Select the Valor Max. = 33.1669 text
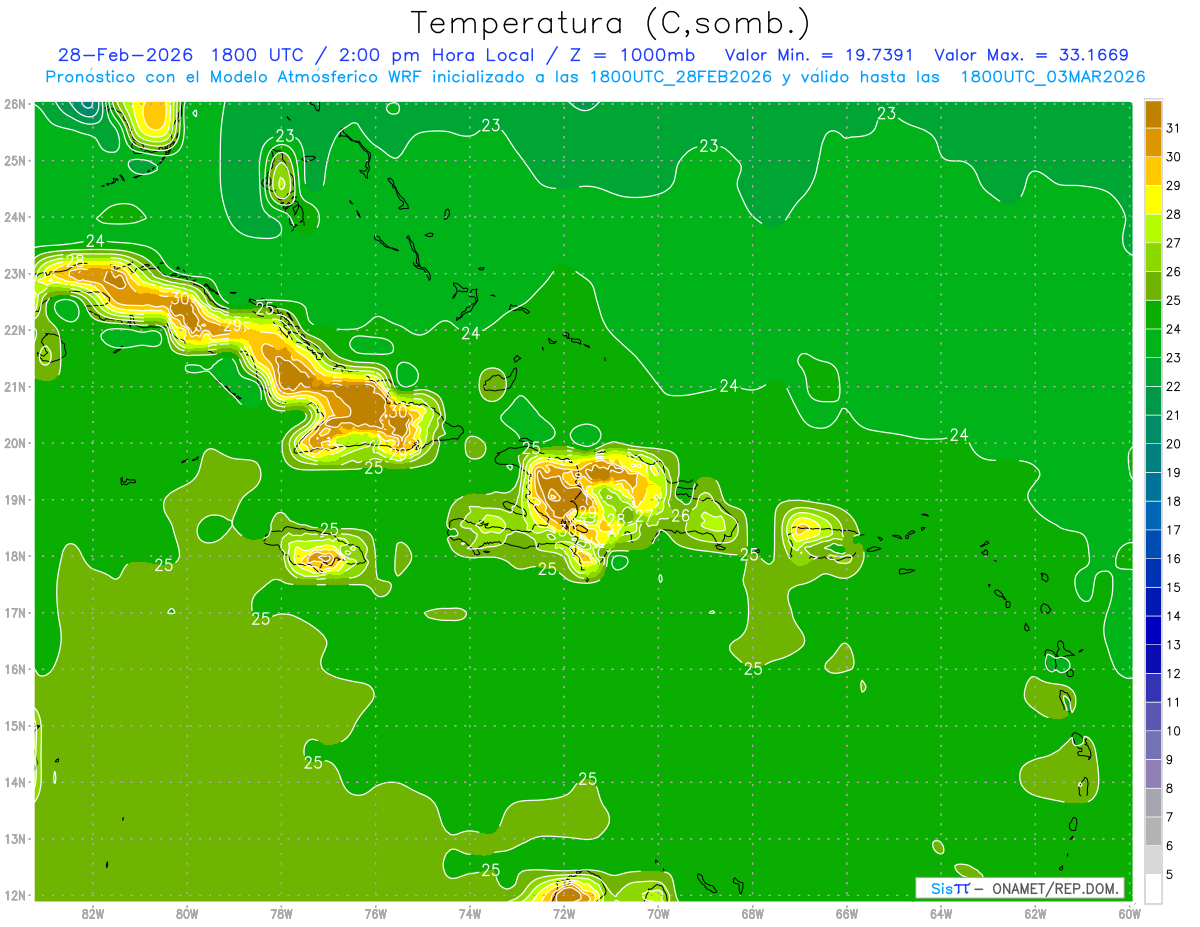The width and height of the screenshot is (1200, 927). [x=1031, y=55]
